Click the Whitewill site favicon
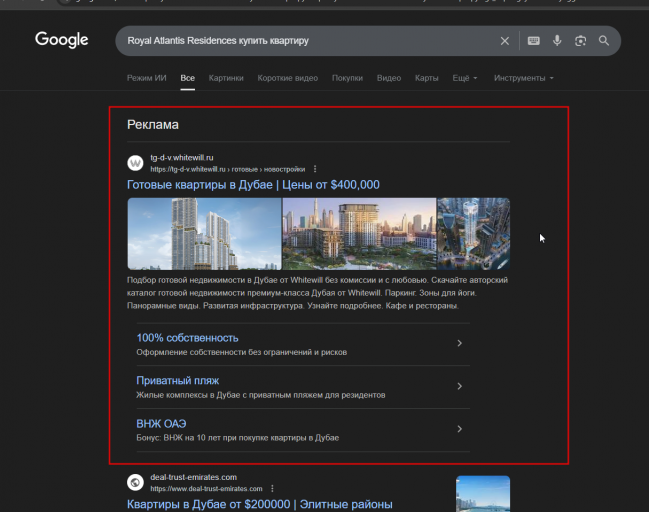This screenshot has height=512, width=649. pos(135,163)
